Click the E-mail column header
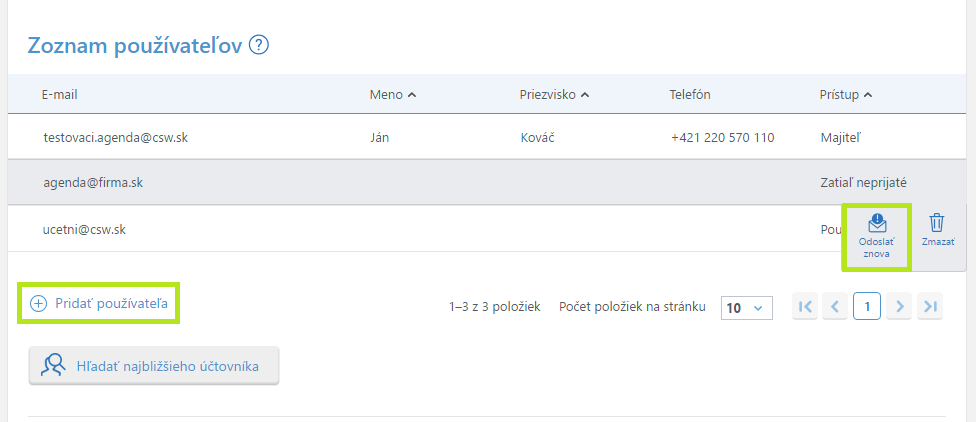 (60, 95)
